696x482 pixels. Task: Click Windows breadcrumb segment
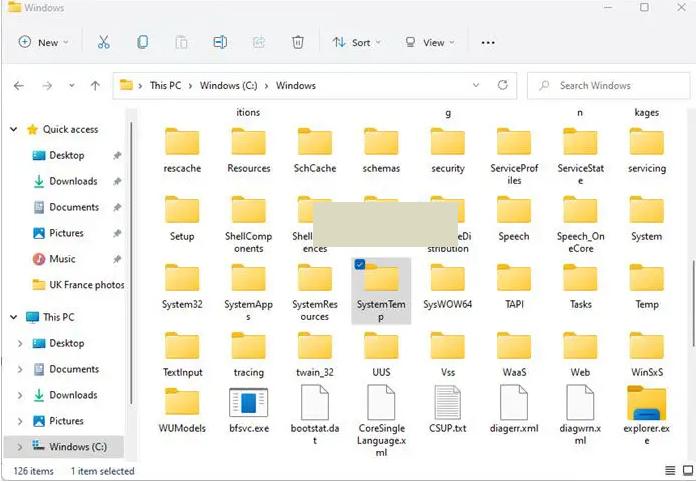pyautogui.click(x=296, y=85)
